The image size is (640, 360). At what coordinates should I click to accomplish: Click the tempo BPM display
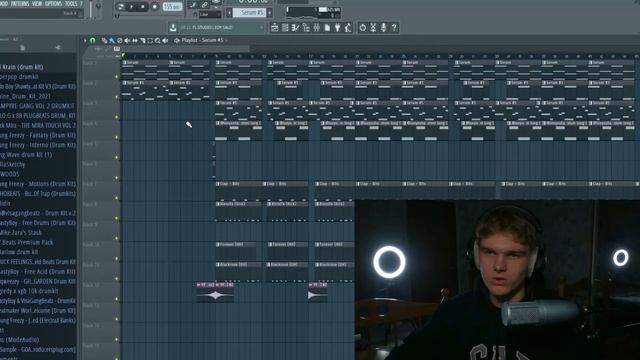pyautogui.click(x=172, y=7)
